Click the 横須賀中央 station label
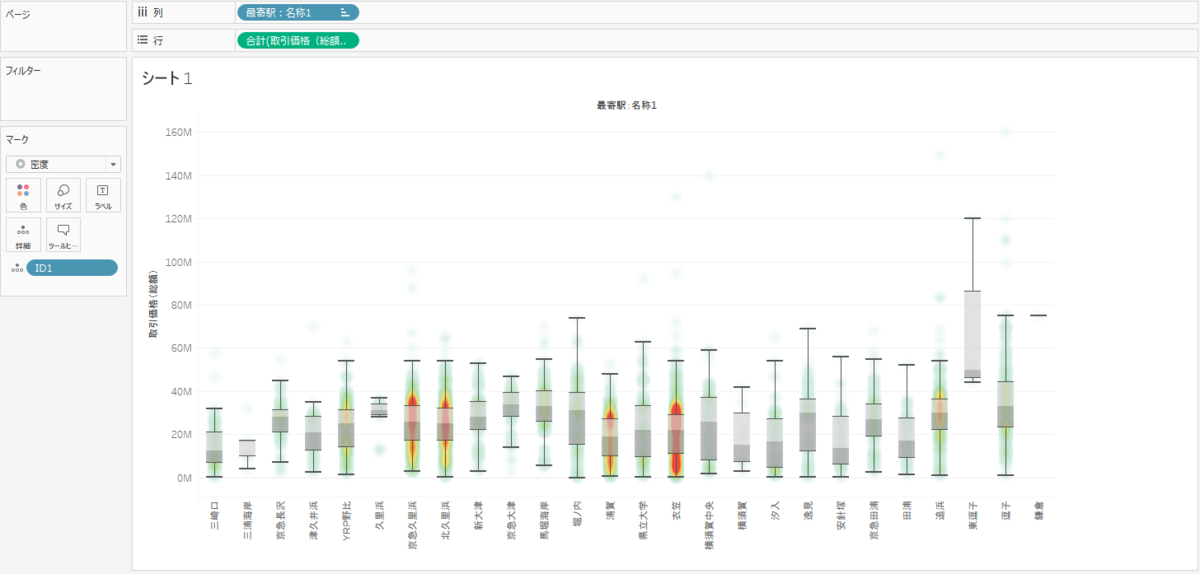1200x574 pixels. pyautogui.click(x=710, y=523)
